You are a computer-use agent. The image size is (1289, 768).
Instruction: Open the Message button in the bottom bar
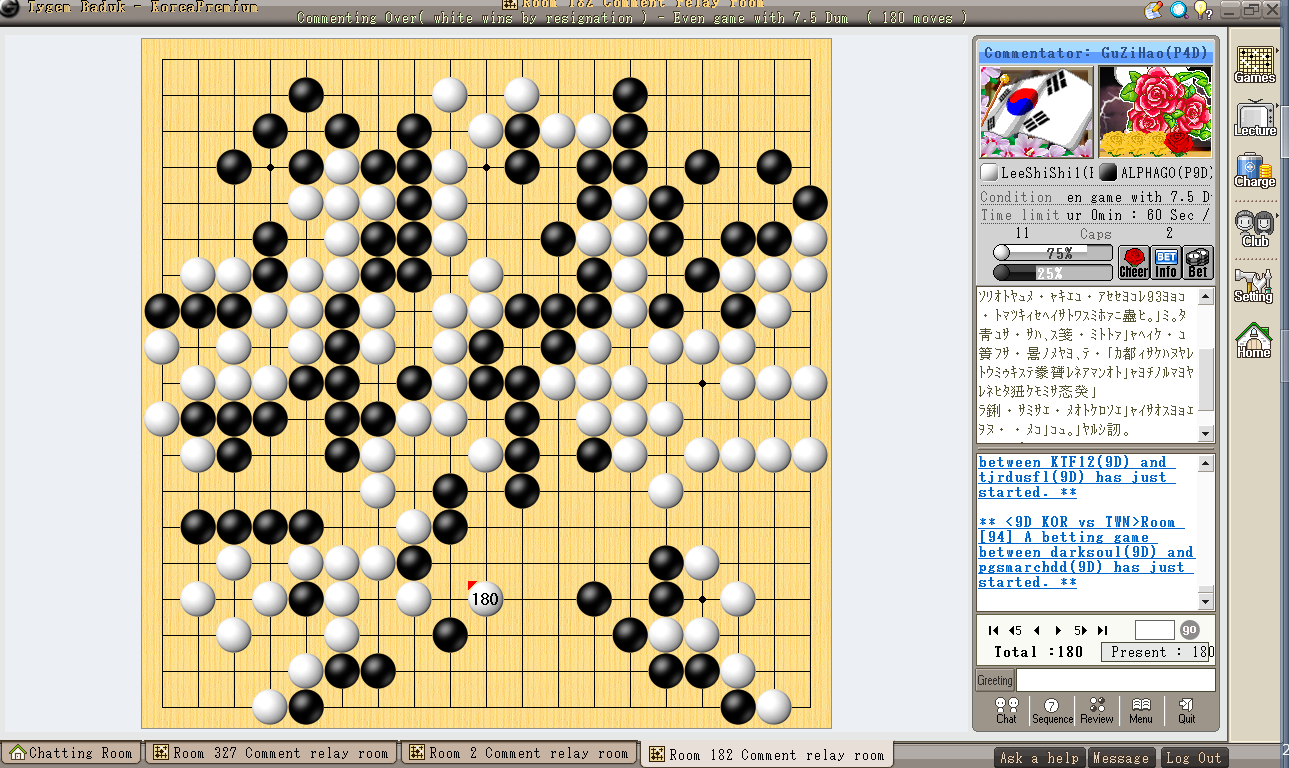tap(1120, 758)
